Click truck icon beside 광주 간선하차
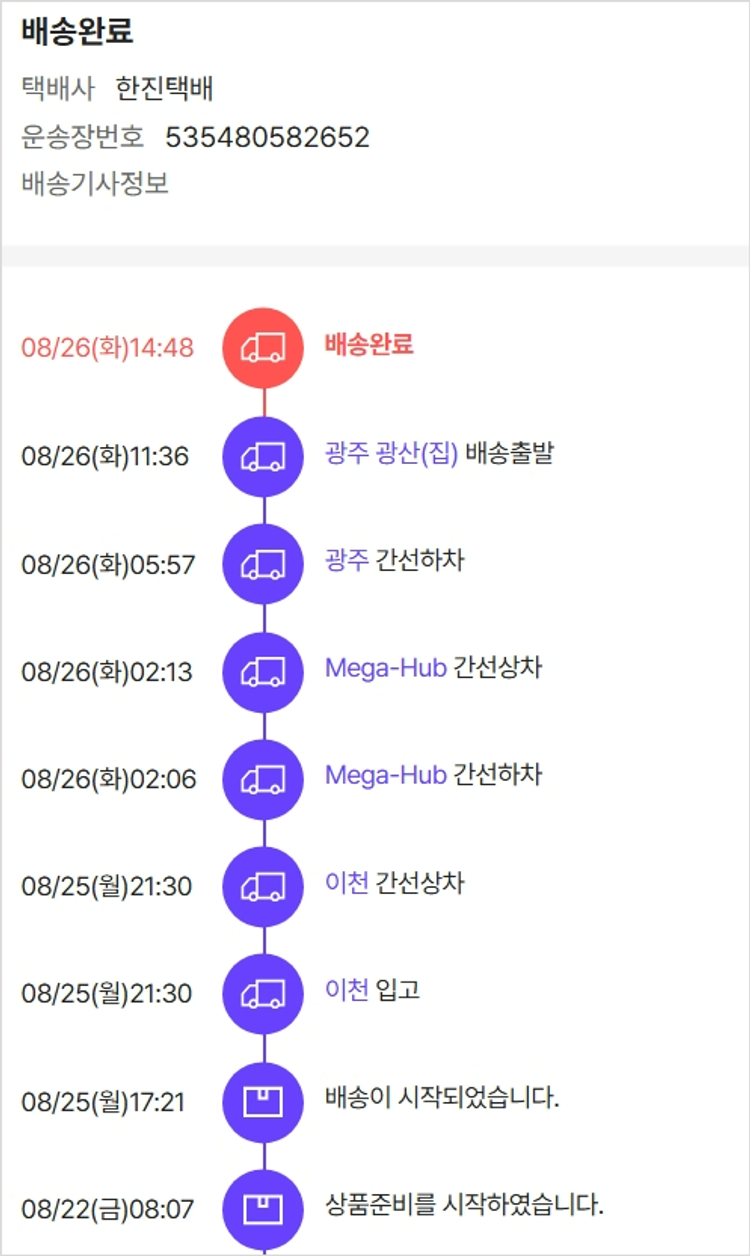Viewport: 750px width, 1256px height. 263,563
